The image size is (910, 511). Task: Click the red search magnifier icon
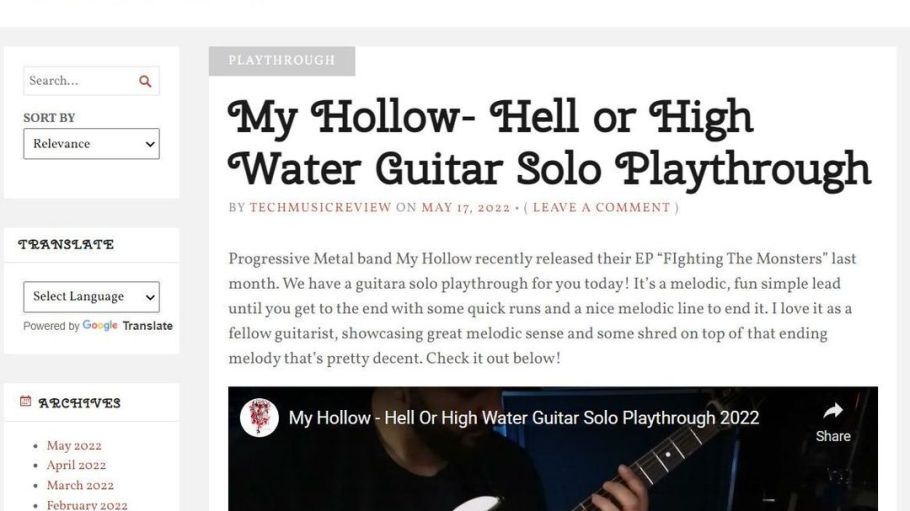click(x=145, y=81)
